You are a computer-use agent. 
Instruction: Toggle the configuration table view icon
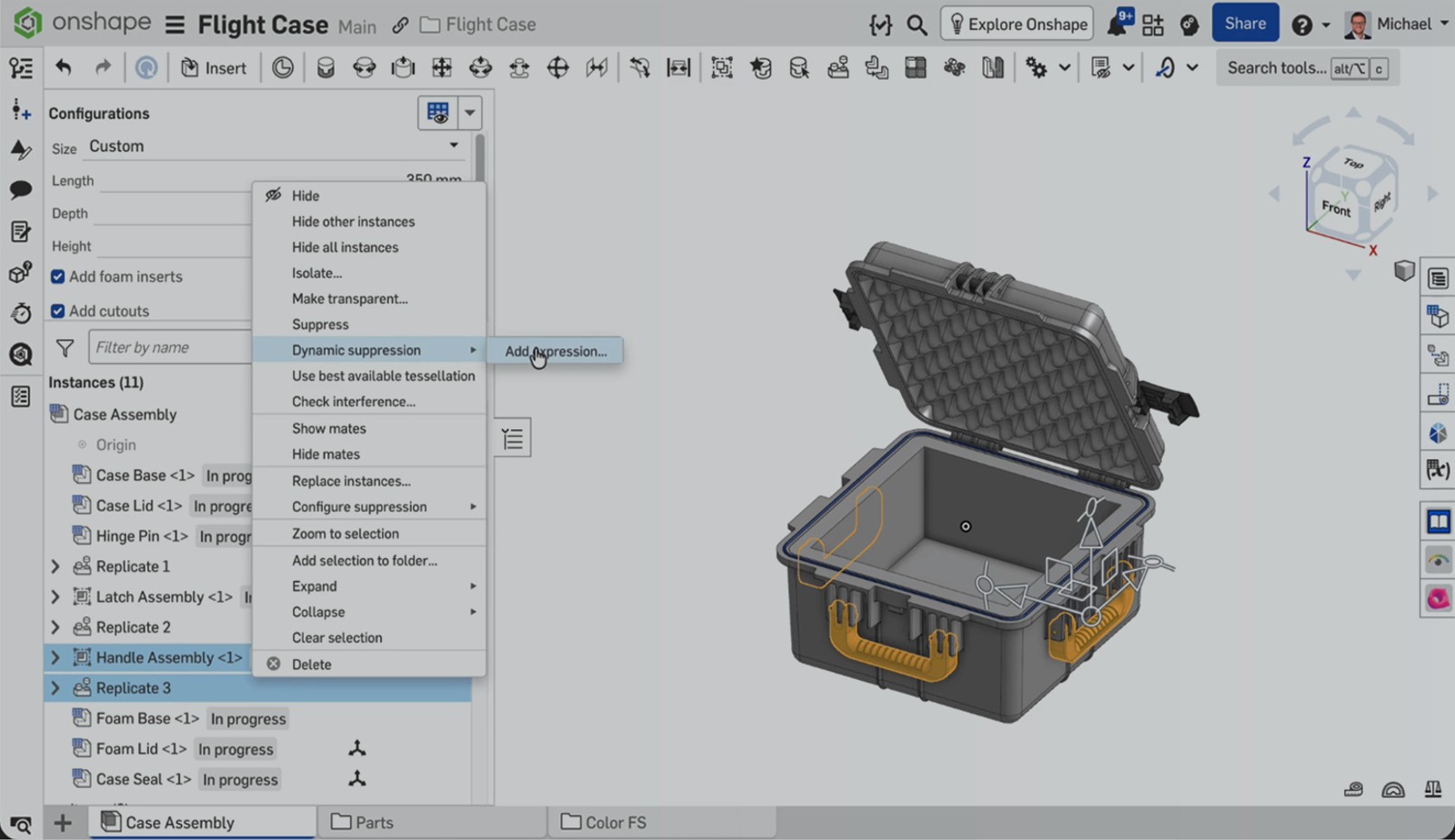(437, 113)
